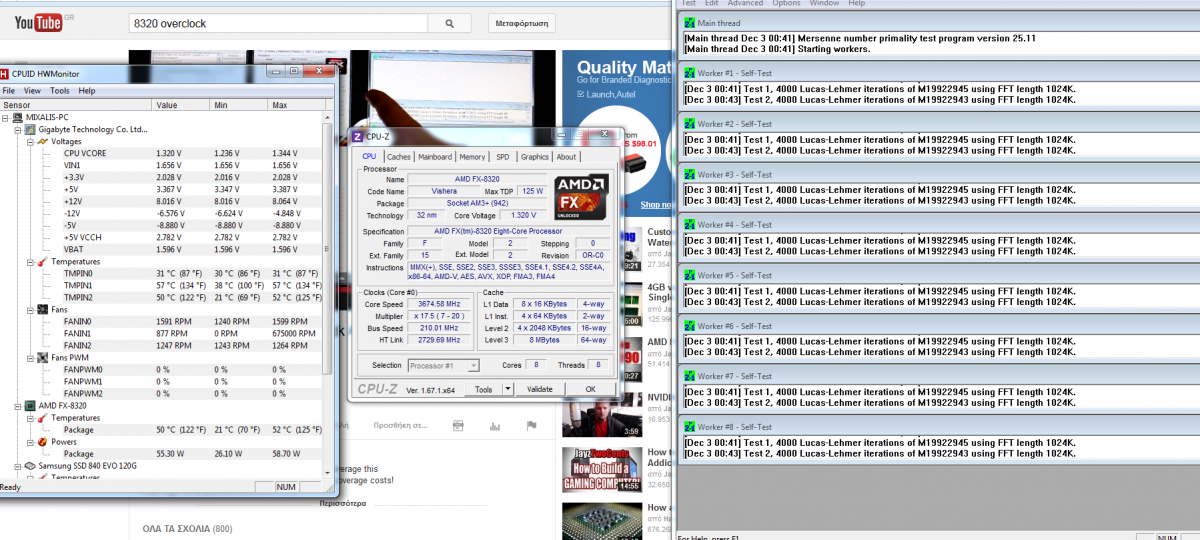
Task: Collapse the AMD FX-8320 tree node
Action: (x=18, y=405)
